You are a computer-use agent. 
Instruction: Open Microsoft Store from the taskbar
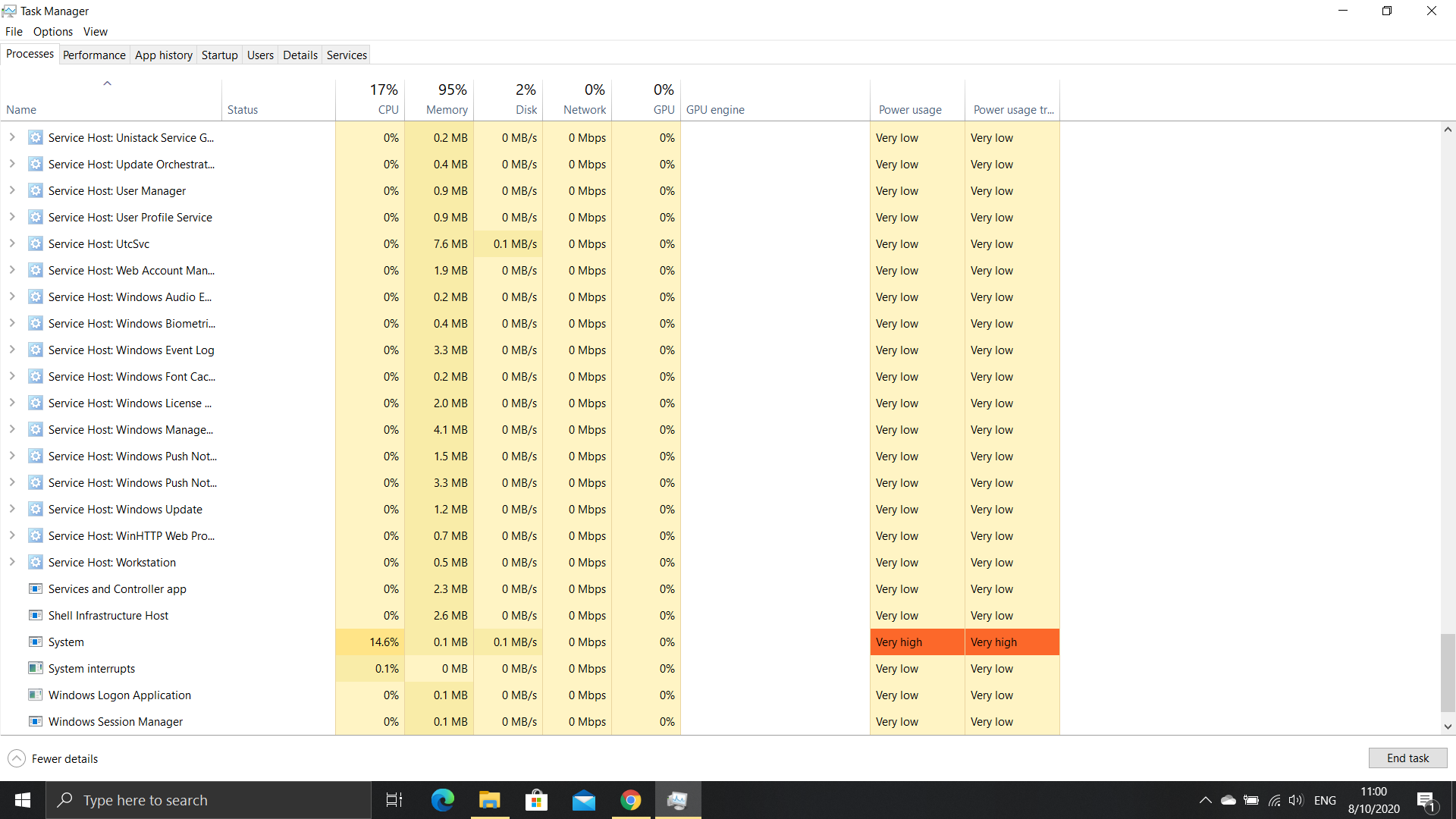[536, 800]
